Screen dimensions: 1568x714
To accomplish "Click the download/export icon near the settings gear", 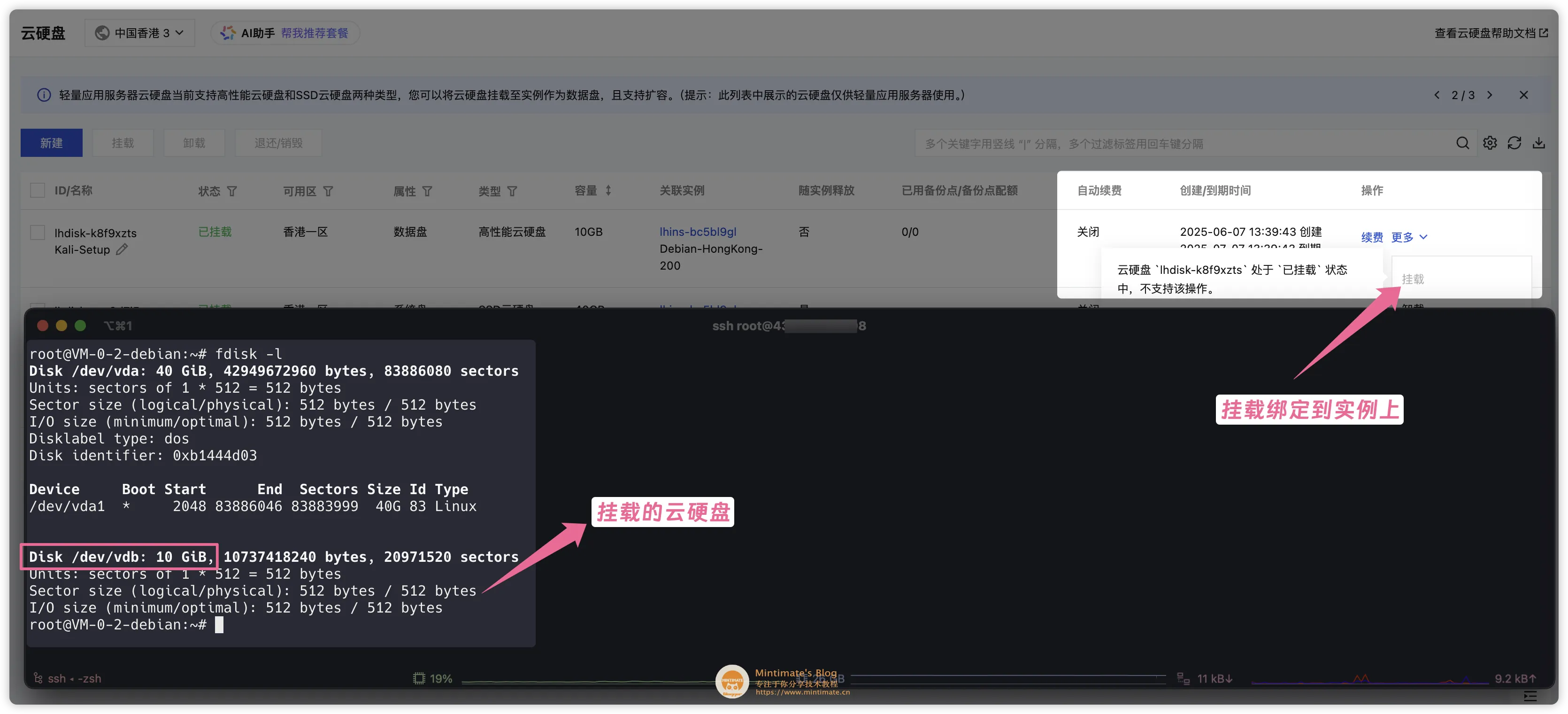I will [x=1539, y=142].
